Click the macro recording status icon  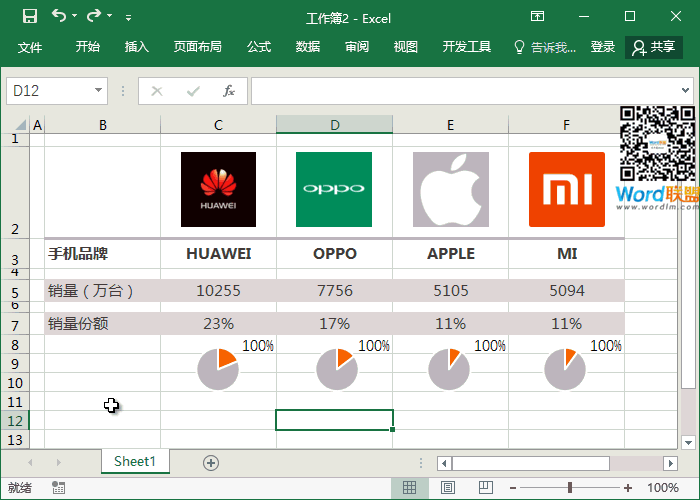point(58,488)
